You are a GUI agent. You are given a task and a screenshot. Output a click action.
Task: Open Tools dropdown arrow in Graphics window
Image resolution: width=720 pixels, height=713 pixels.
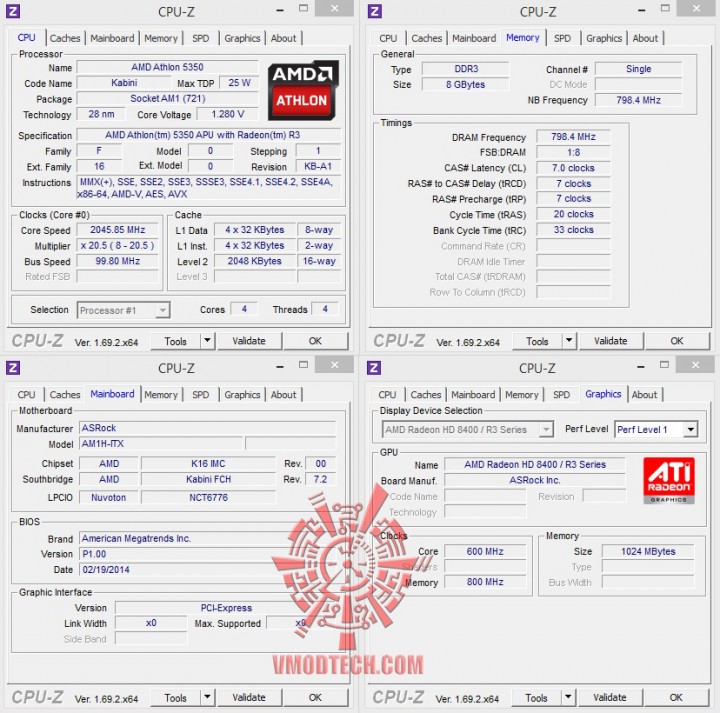(568, 697)
